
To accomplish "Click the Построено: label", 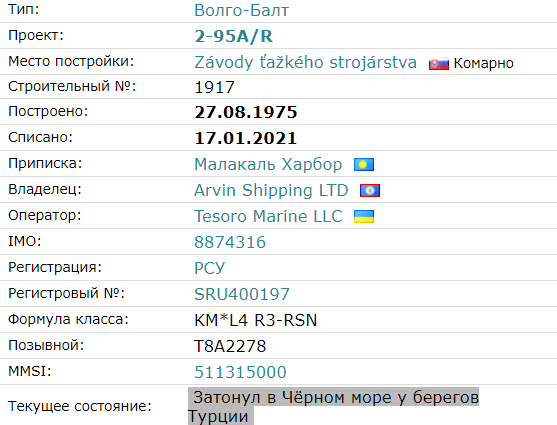I will point(48,112).
